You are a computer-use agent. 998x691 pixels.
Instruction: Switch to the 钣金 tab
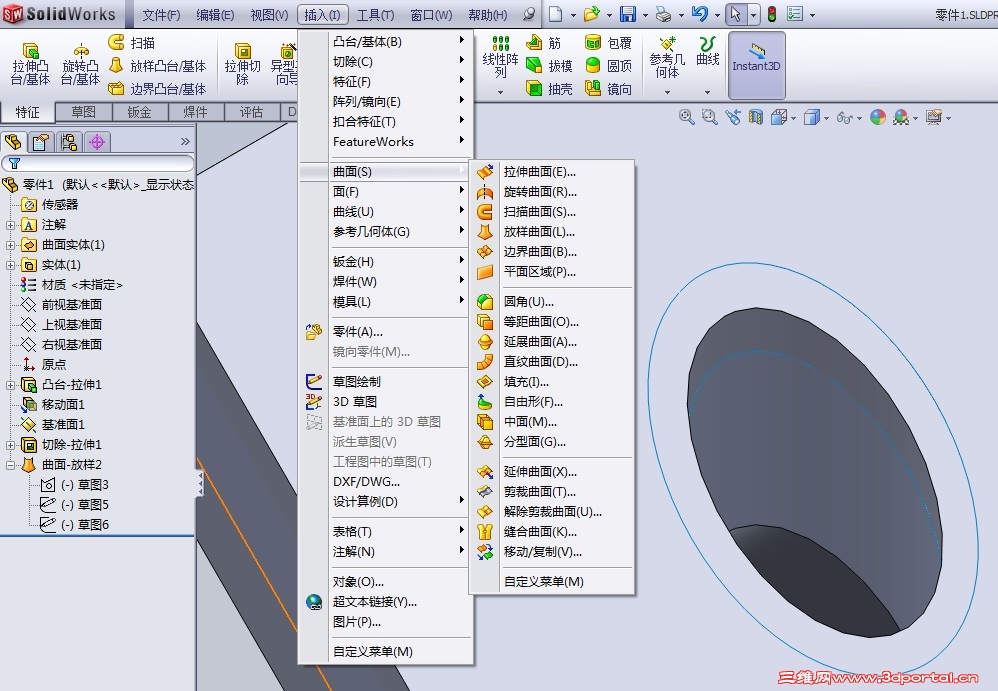pos(139,113)
